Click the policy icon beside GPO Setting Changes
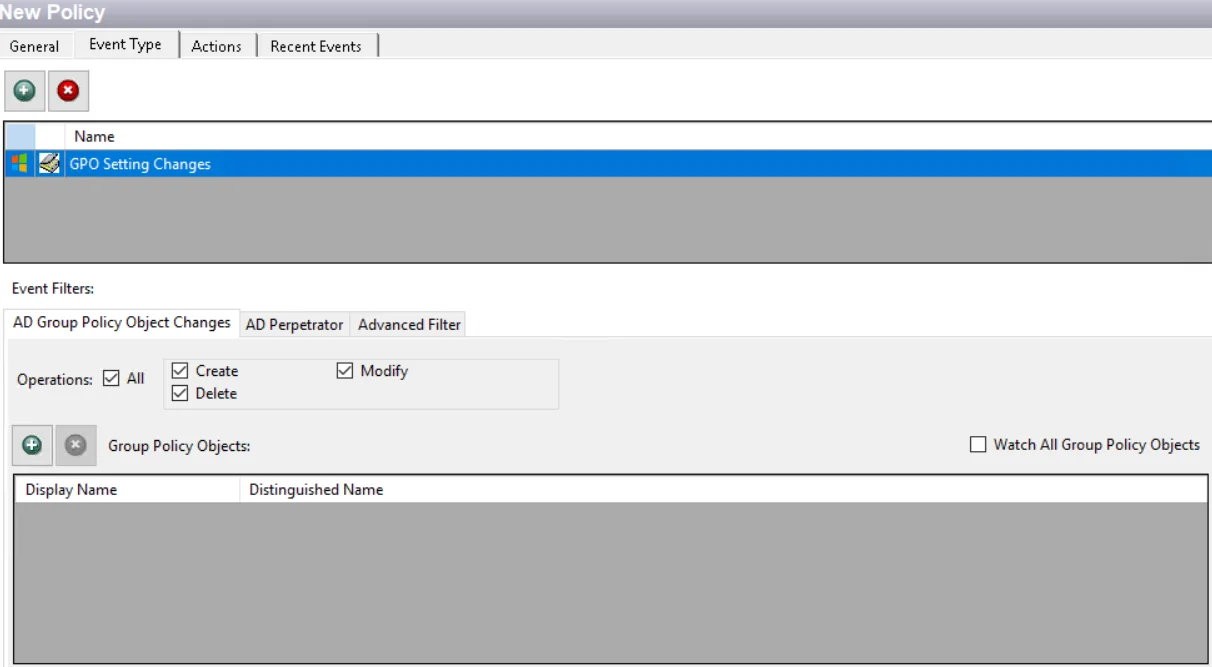This screenshot has height=667, width=1212. (49, 164)
